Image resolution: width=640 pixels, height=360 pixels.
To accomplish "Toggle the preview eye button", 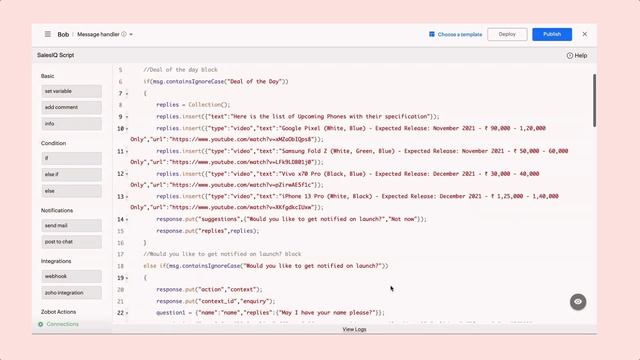I will 578,302.
